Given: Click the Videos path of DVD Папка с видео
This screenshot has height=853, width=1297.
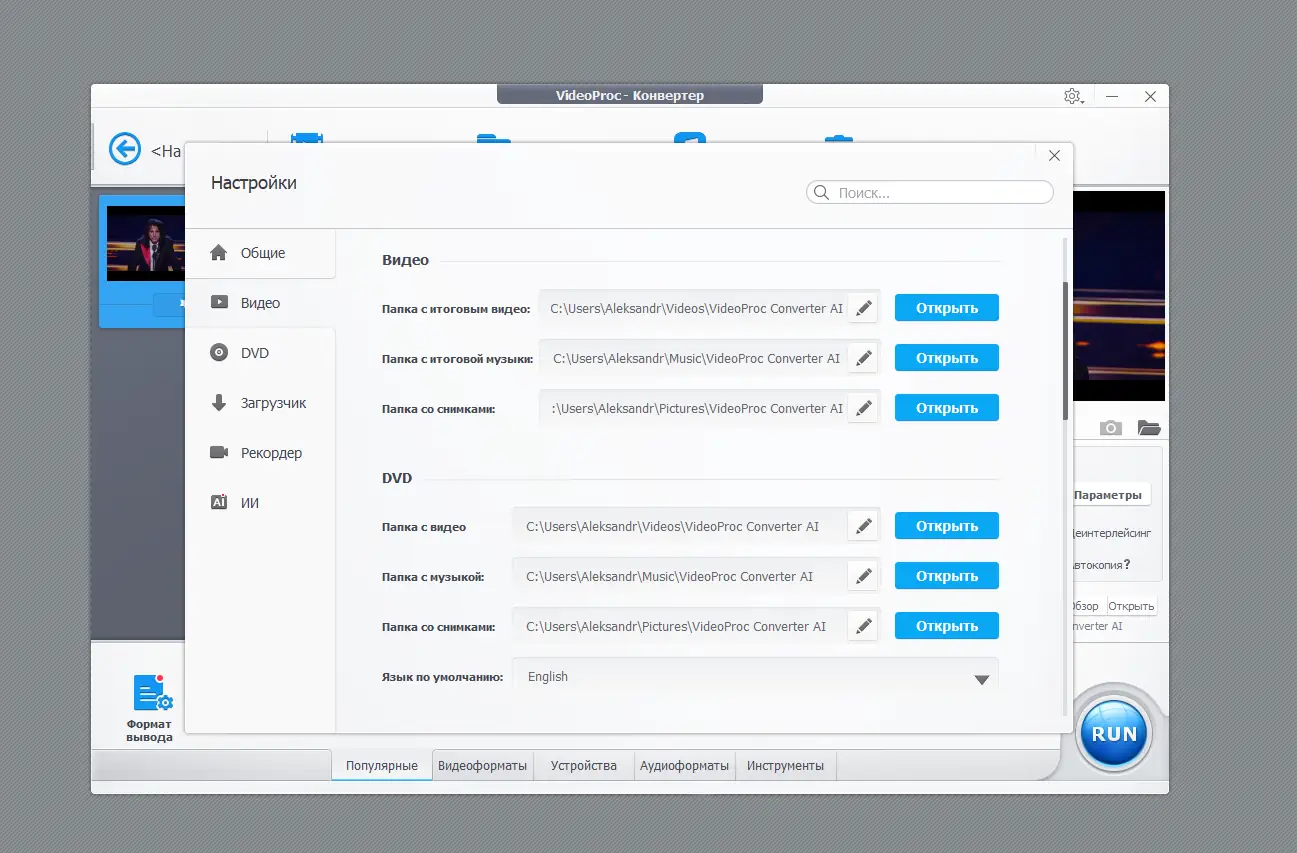Looking at the screenshot, I should [x=673, y=526].
